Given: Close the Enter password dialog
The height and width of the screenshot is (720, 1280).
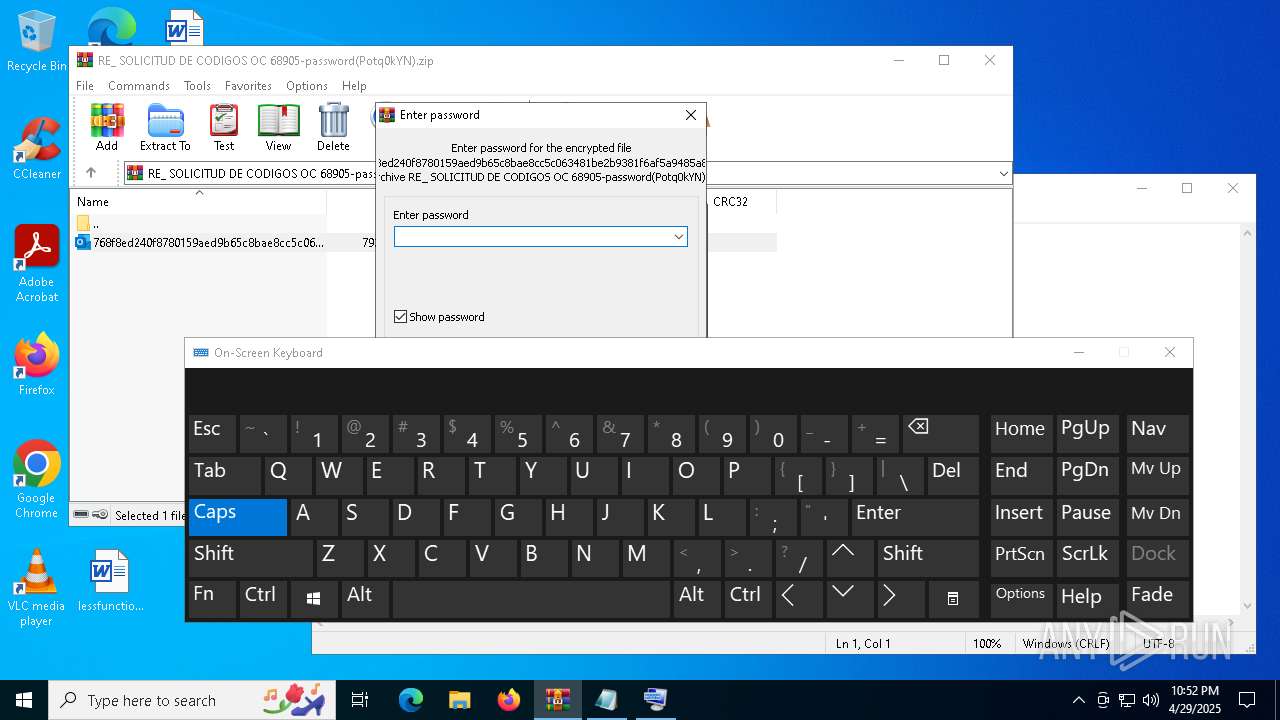Looking at the screenshot, I should tap(690, 115).
